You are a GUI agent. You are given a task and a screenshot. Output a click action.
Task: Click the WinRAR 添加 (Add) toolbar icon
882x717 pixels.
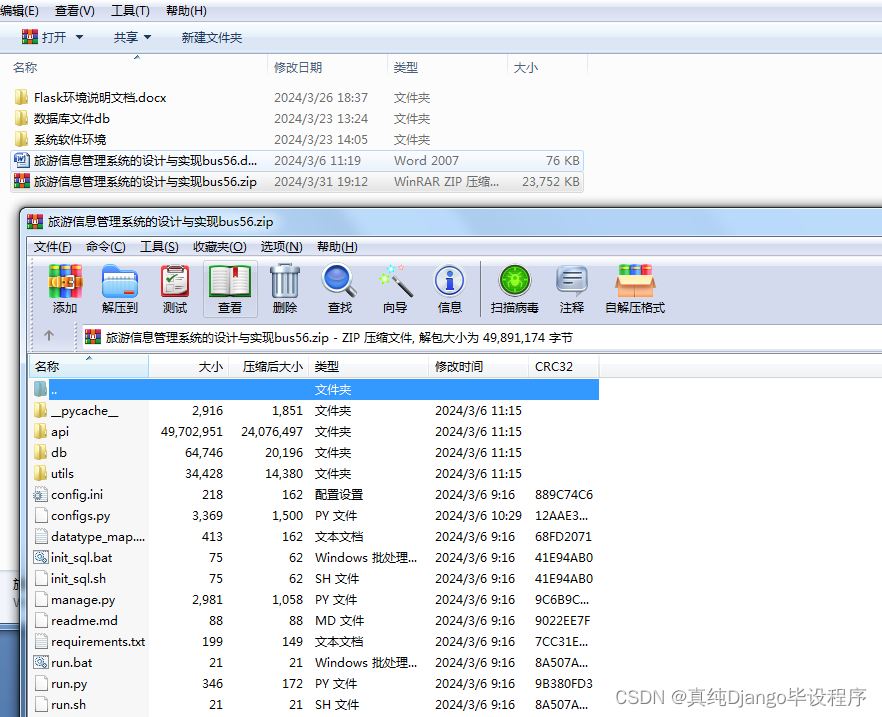(65, 281)
